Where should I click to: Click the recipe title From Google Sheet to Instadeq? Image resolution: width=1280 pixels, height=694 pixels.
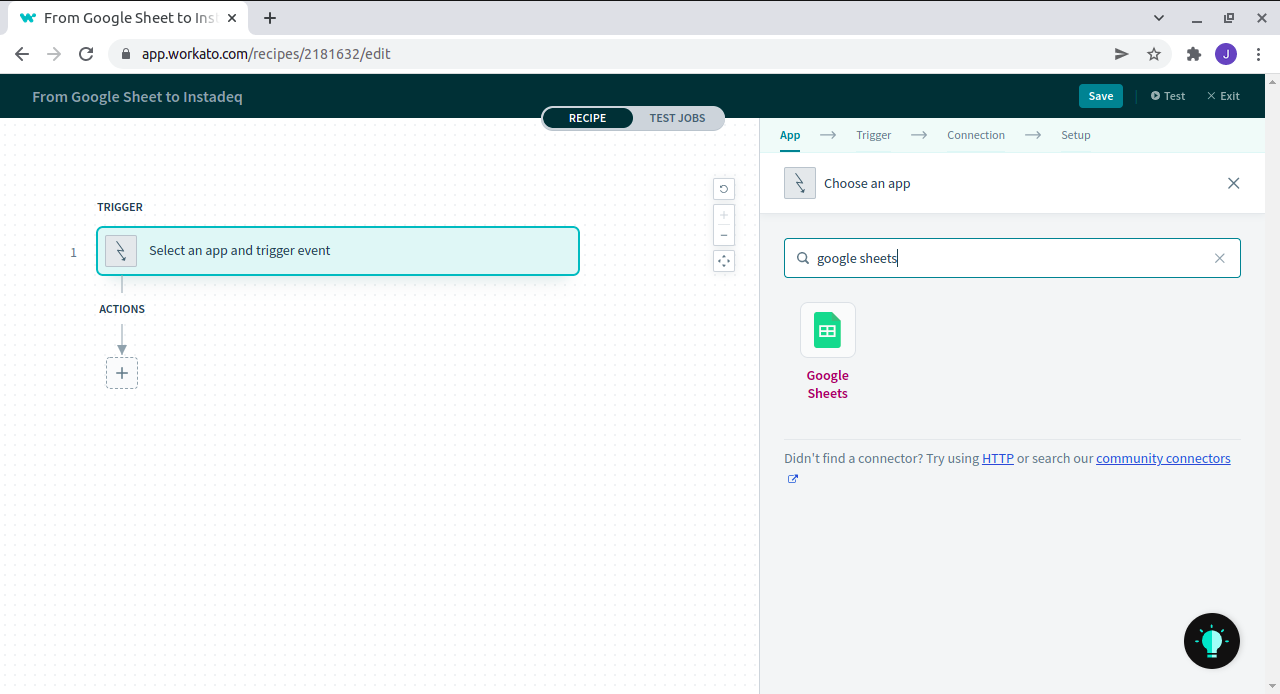(137, 97)
